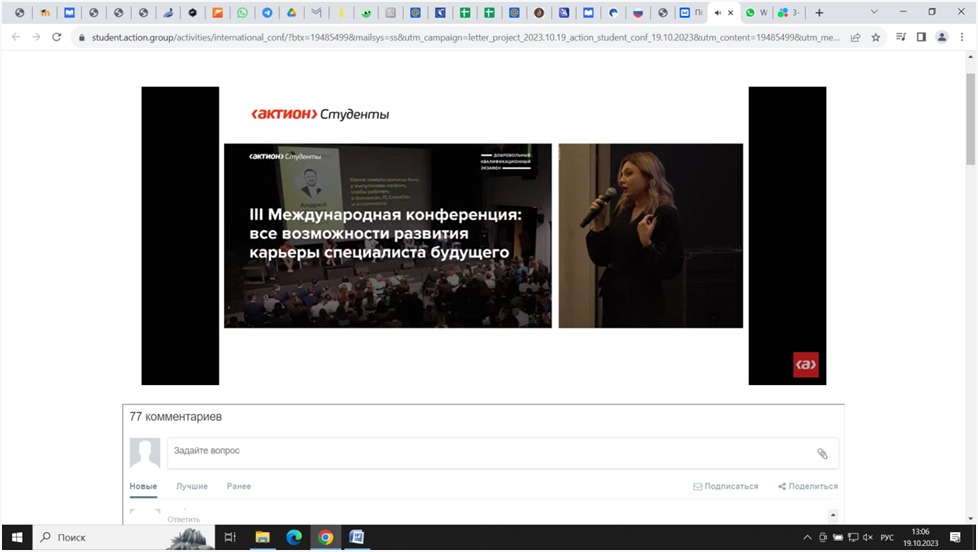Click the Подписаться link
The image size is (978, 552).
[726, 486]
